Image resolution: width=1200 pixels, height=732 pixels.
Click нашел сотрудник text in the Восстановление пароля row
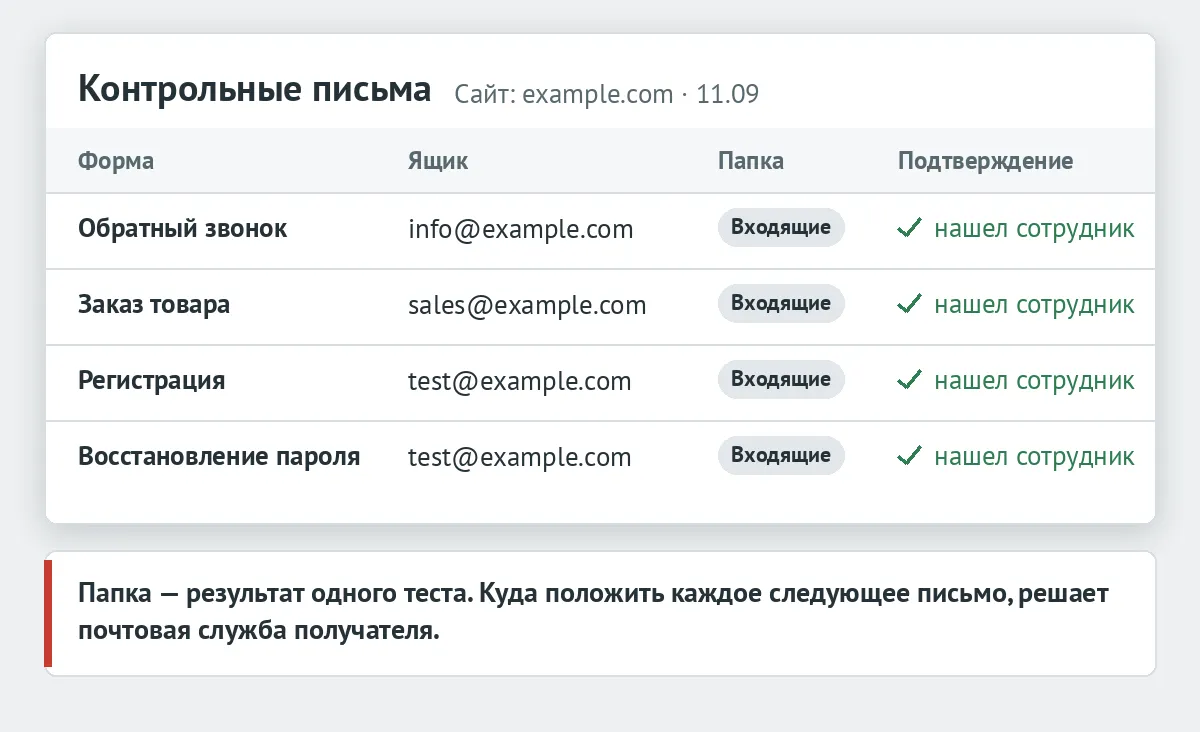(x=1035, y=458)
